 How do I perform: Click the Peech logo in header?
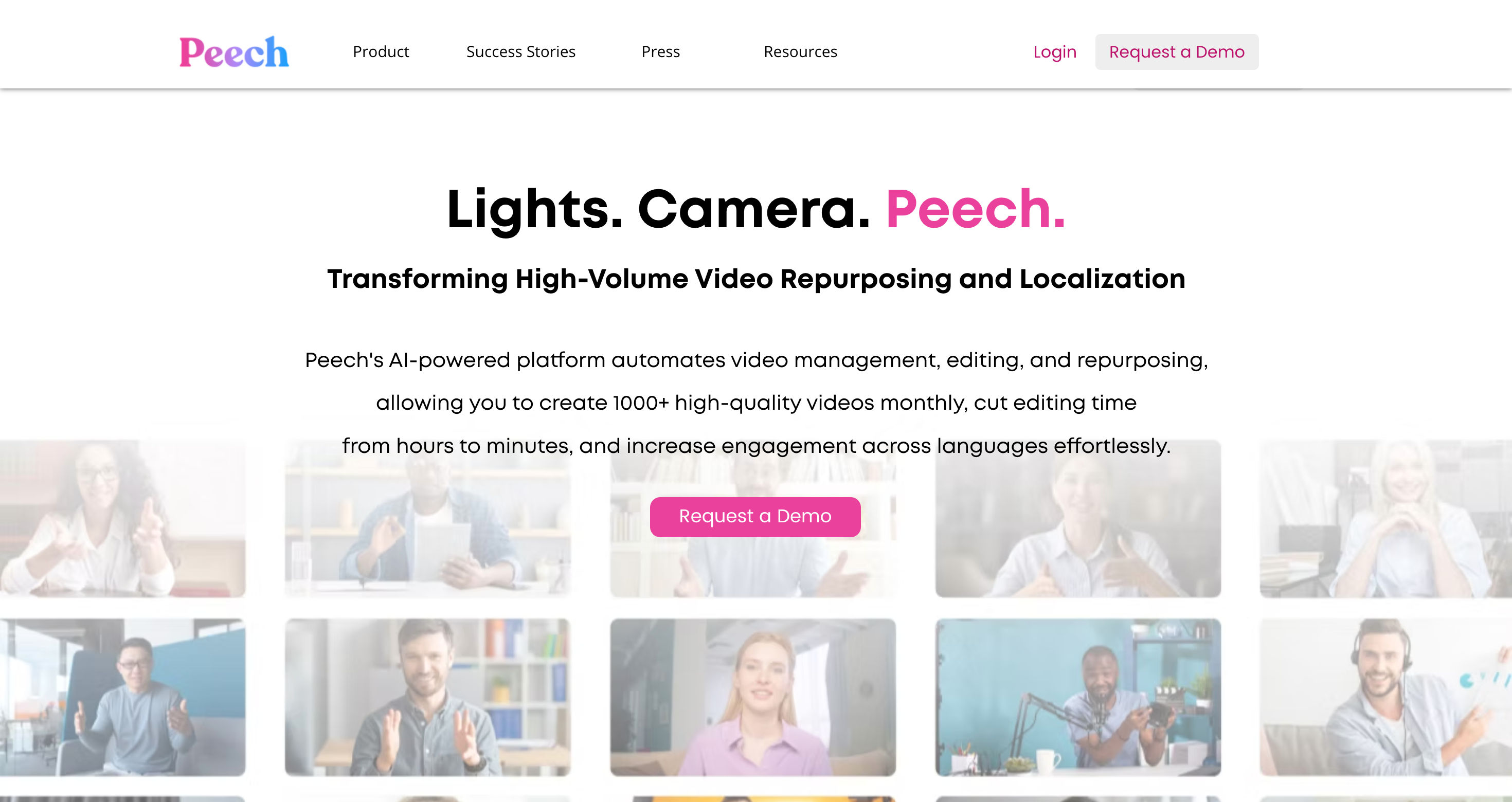[x=233, y=51]
